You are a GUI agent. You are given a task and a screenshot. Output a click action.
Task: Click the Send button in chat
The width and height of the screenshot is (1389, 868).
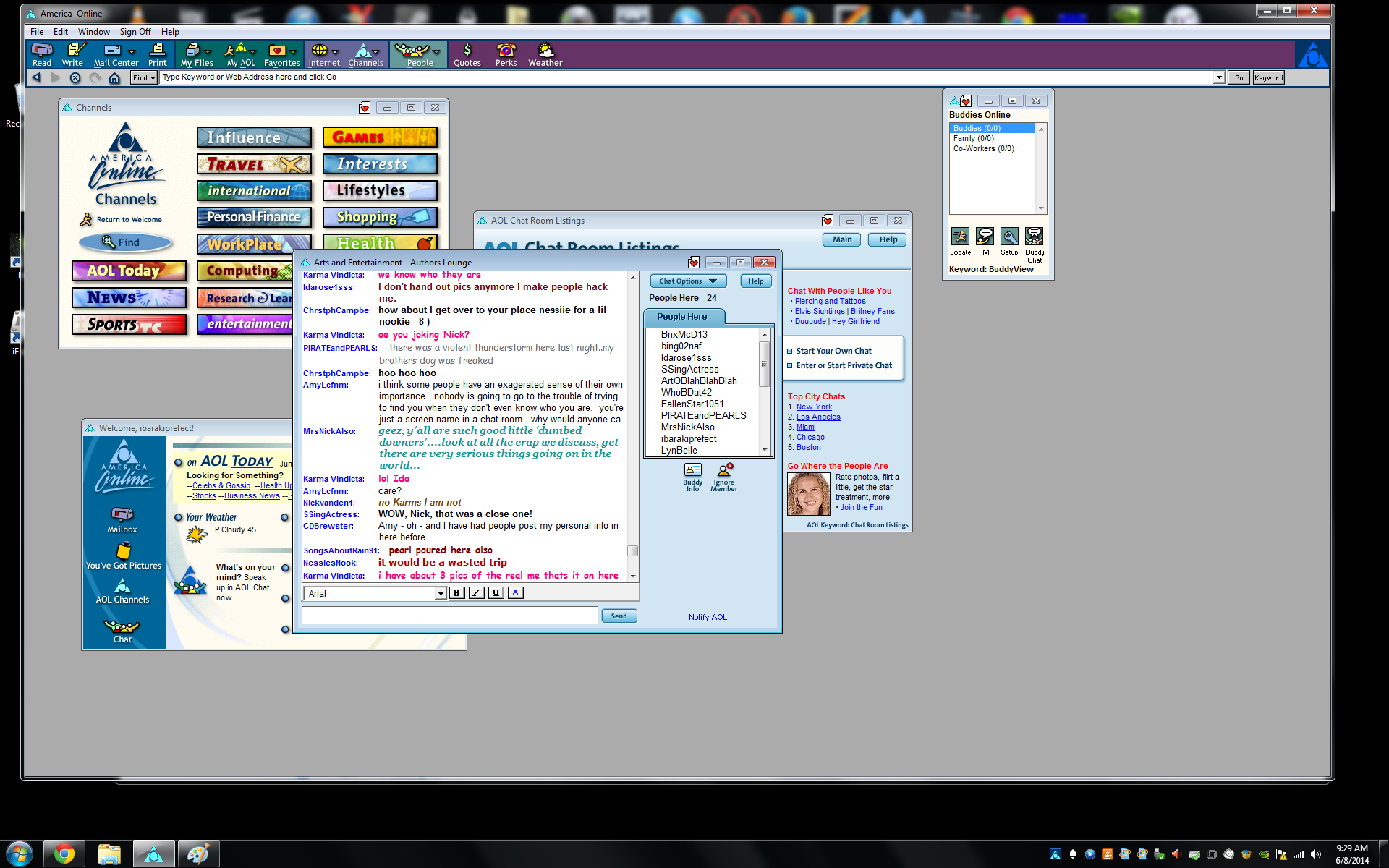click(619, 616)
